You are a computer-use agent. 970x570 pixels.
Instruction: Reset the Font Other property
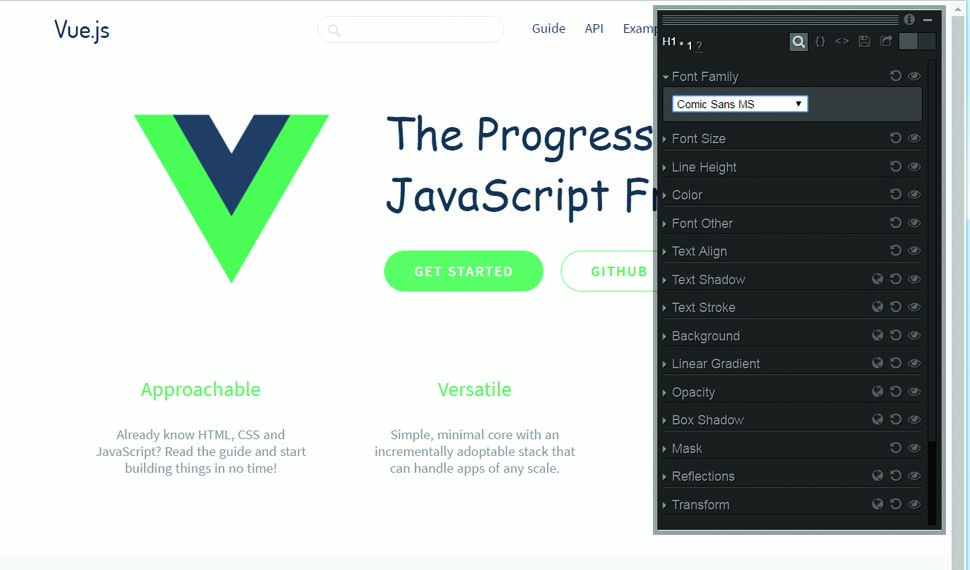tap(895, 223)
